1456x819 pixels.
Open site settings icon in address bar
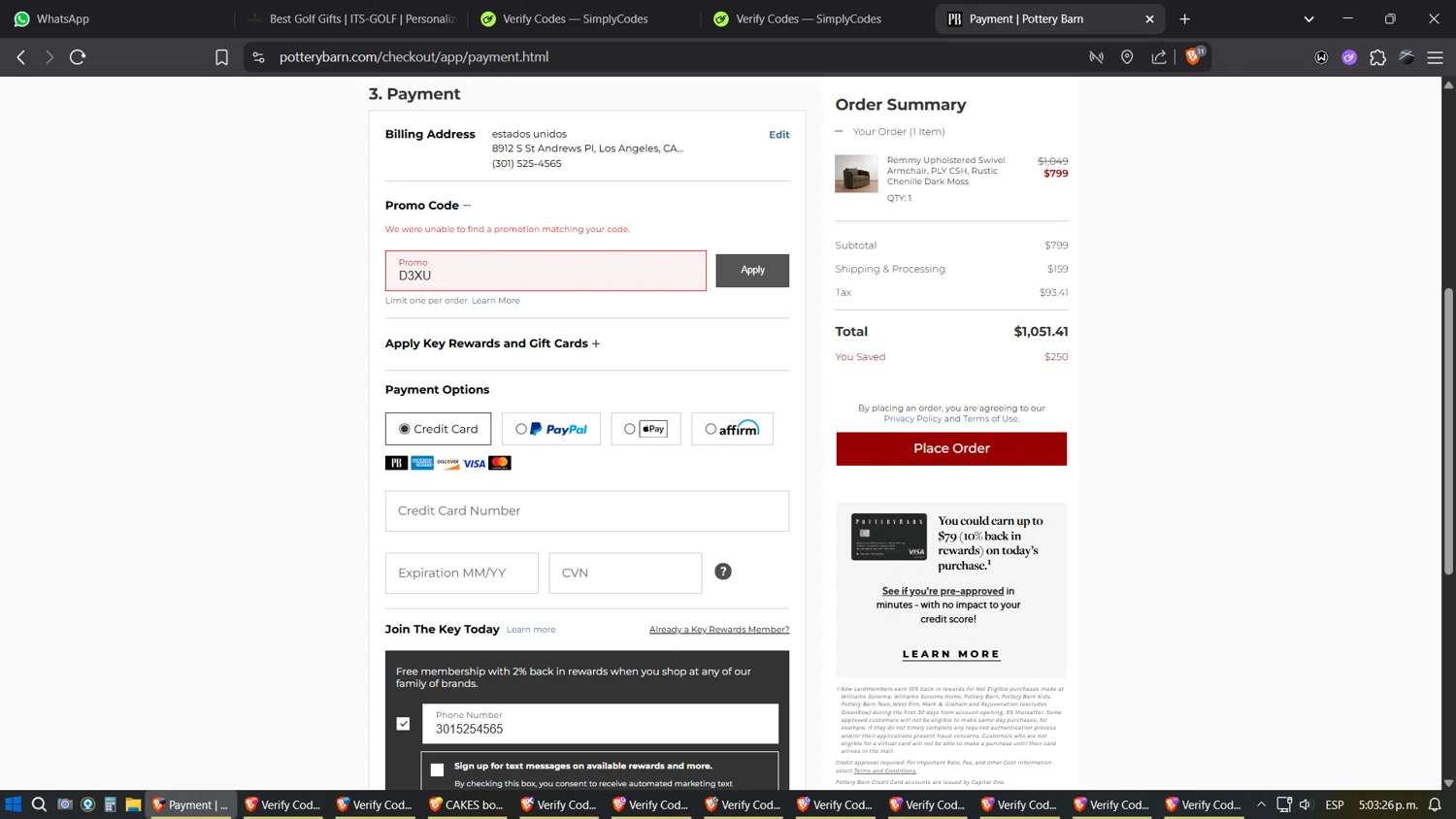point(258,57)
